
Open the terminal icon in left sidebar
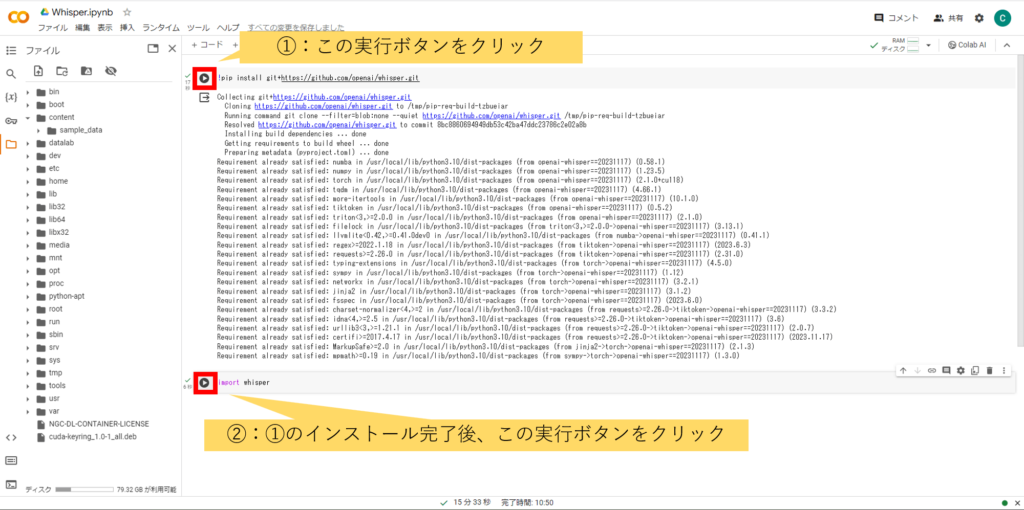(11, 484)
